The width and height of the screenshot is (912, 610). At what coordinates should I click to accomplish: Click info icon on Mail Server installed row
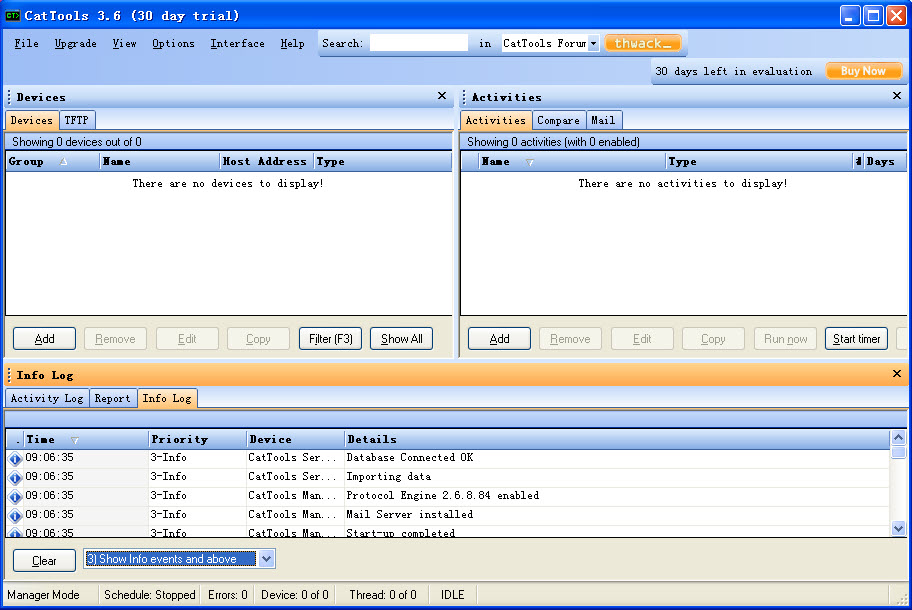pos(15,515)
